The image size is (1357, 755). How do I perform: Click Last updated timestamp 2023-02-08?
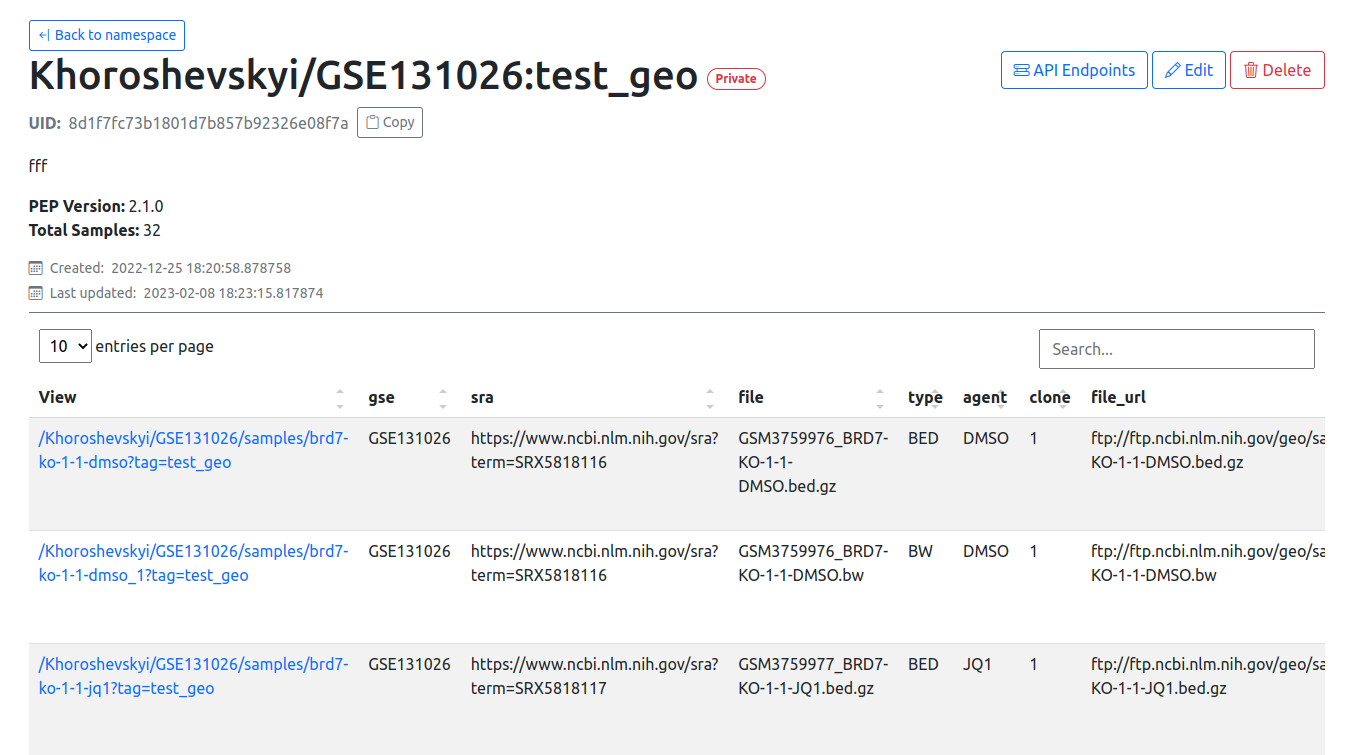pos(232,293)
